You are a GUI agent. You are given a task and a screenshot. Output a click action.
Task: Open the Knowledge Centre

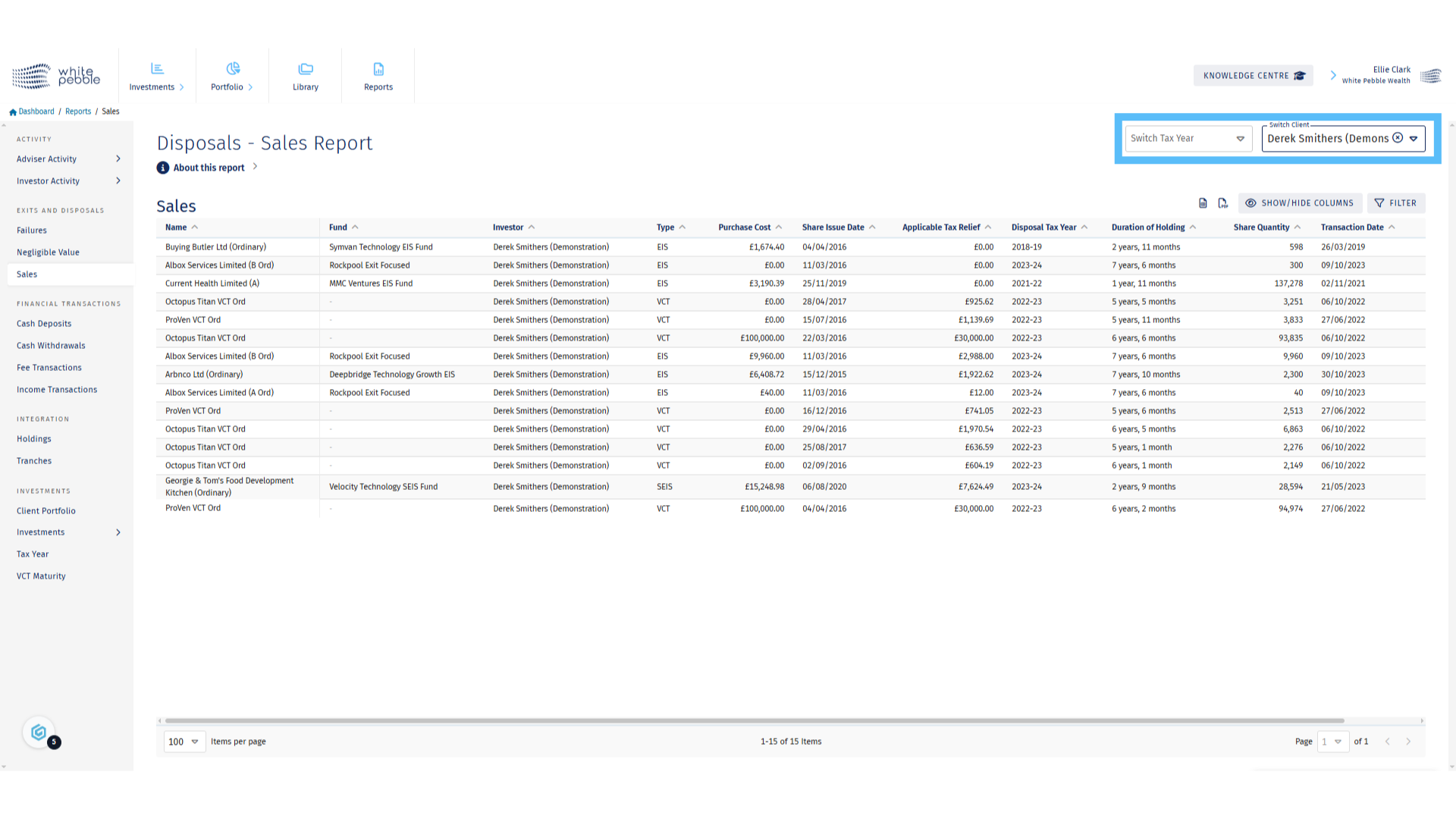[x=1253, y=76]
